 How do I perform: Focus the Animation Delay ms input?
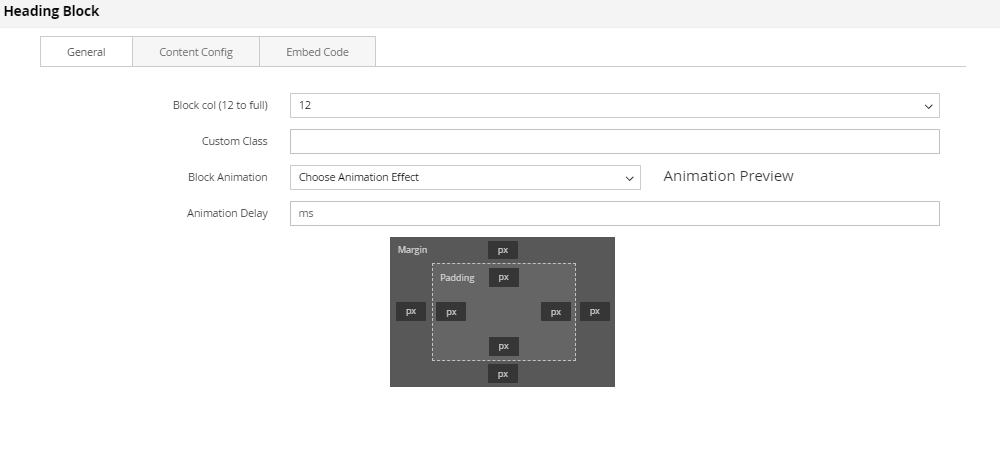click(x=614, y=213)
